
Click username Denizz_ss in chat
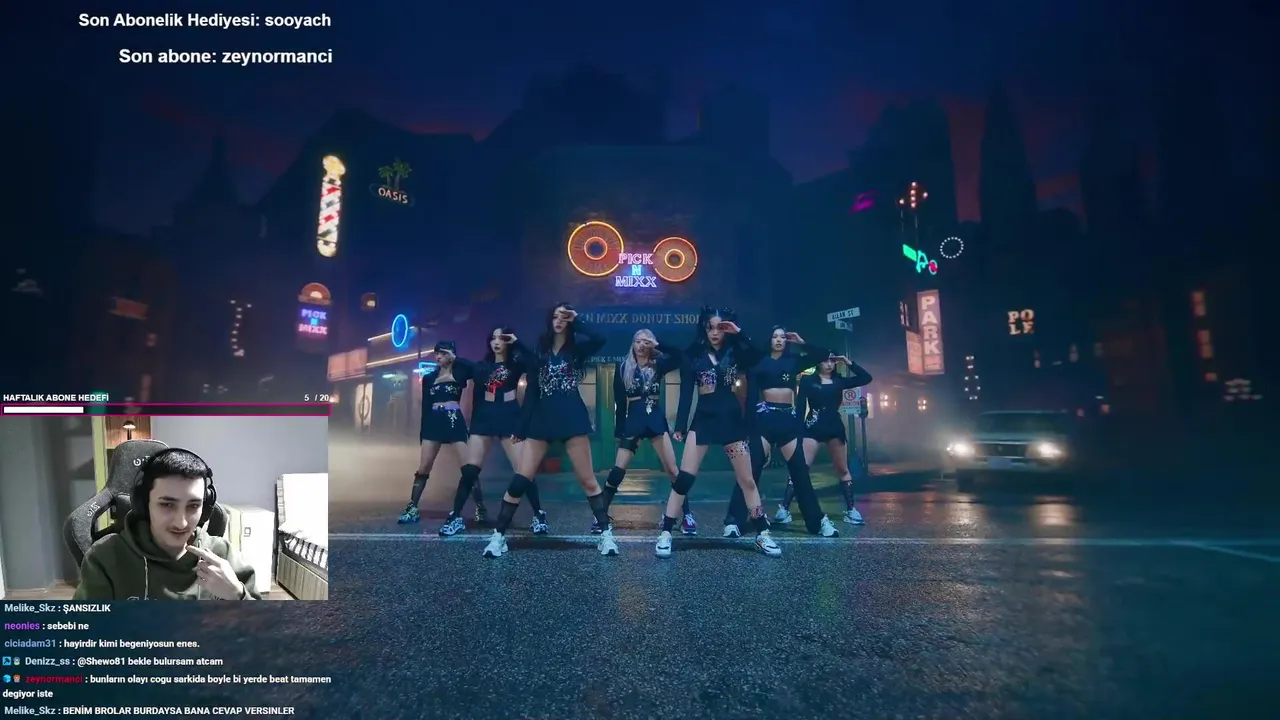[x=47, y=661]
